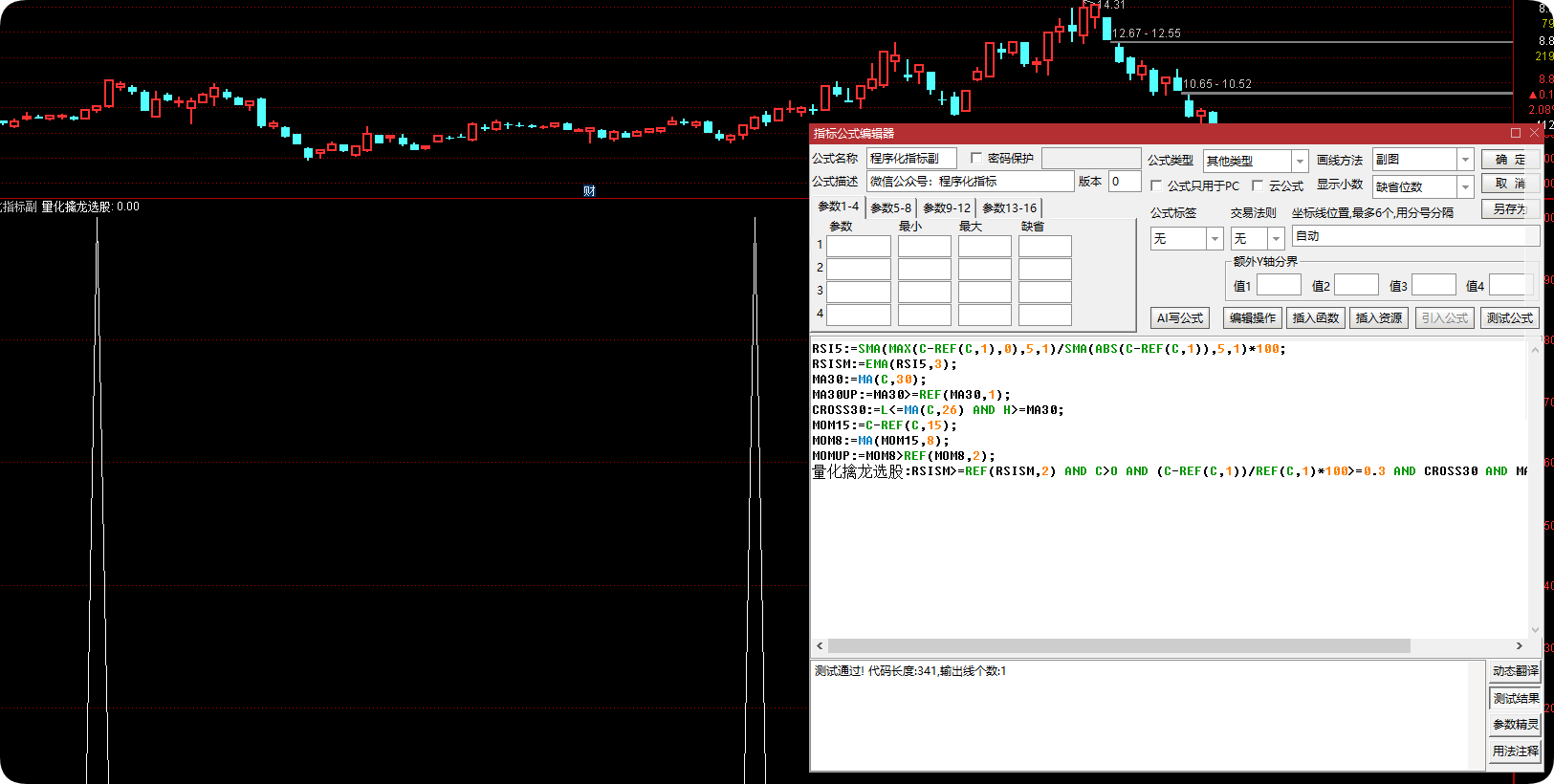Click the 版本 number field
The image size is (1554, 784).
point(1125,181)
